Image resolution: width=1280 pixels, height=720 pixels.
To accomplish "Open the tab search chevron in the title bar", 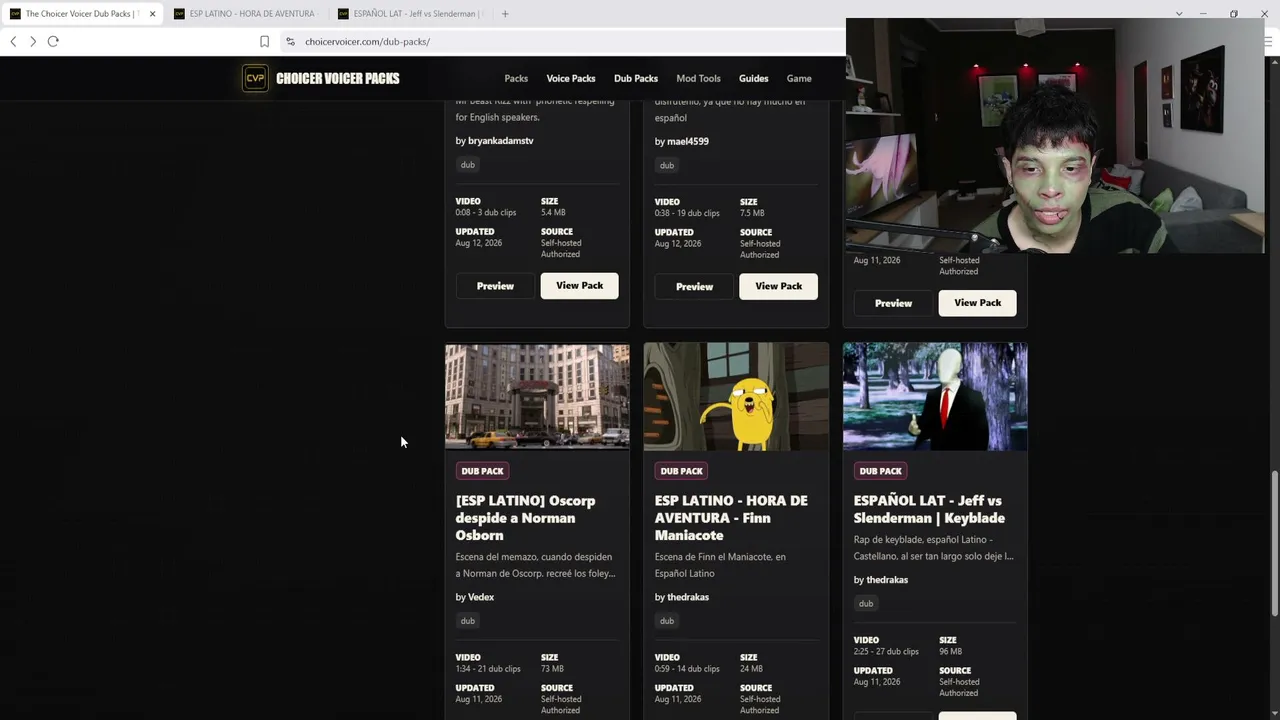I will (1179, 14).
